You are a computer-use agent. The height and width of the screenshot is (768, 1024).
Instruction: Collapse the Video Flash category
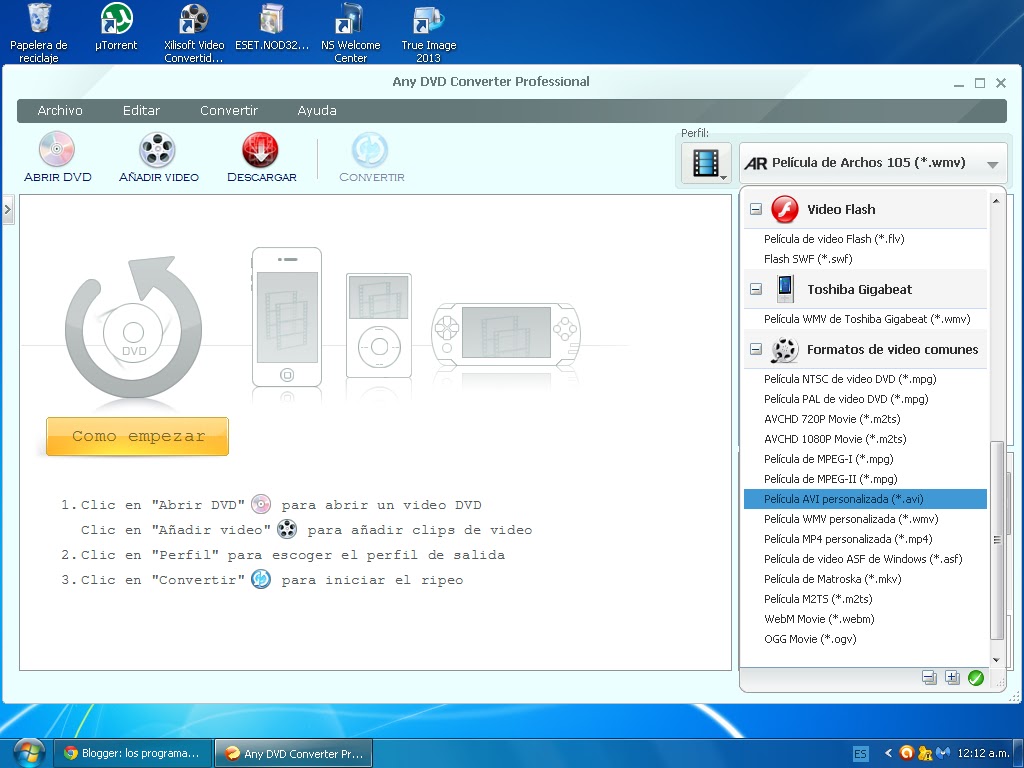pyautogui.click(x=755, y=210)
